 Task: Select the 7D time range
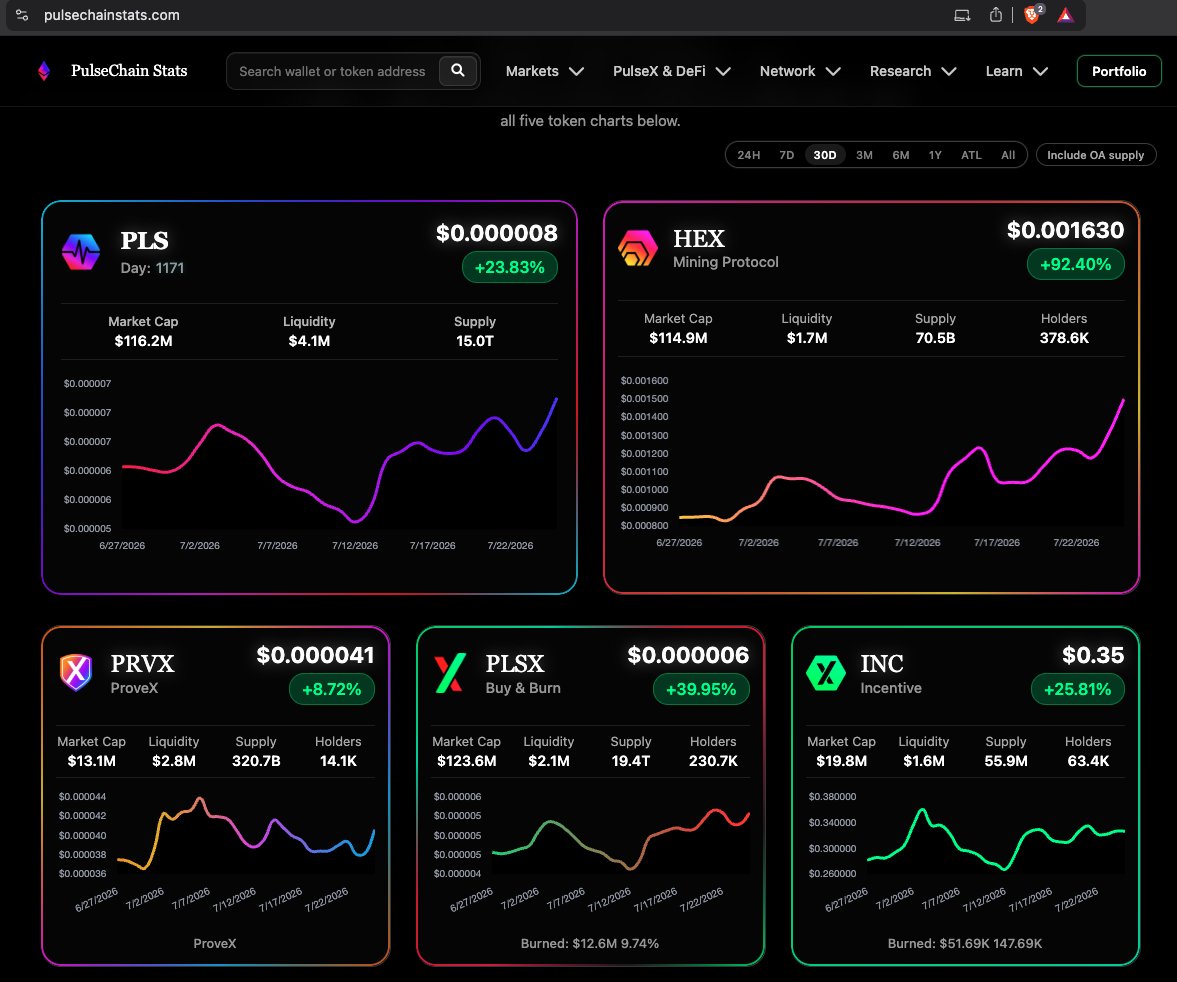pyautogui.click(x=786, y=155)
